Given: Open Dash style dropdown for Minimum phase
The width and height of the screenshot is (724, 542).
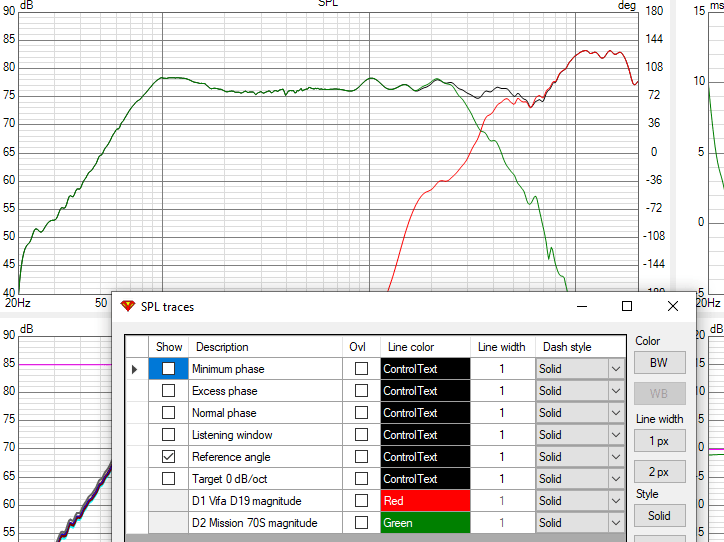Looking at the screenshot, I should click(x=616, y=369).
